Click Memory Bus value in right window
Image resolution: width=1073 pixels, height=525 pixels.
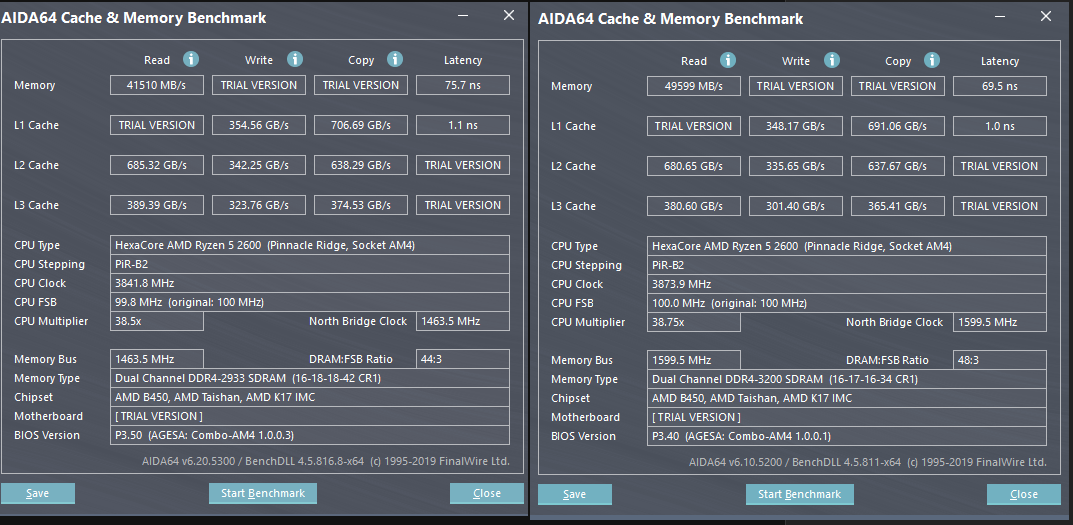coord(694,360)
